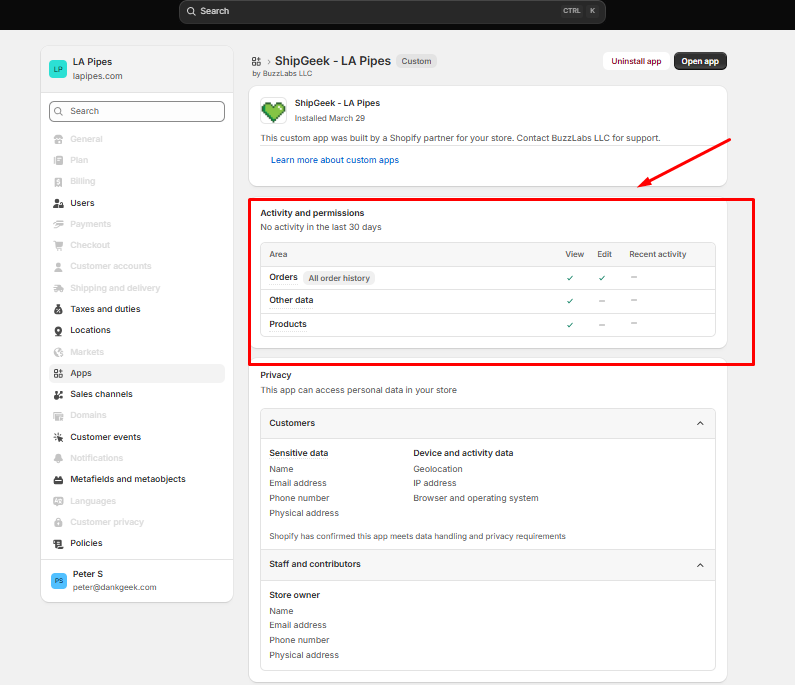This screenshot has height=685, width=795.
Task: Click the Orders area label
Action: (x=283, y=277)
